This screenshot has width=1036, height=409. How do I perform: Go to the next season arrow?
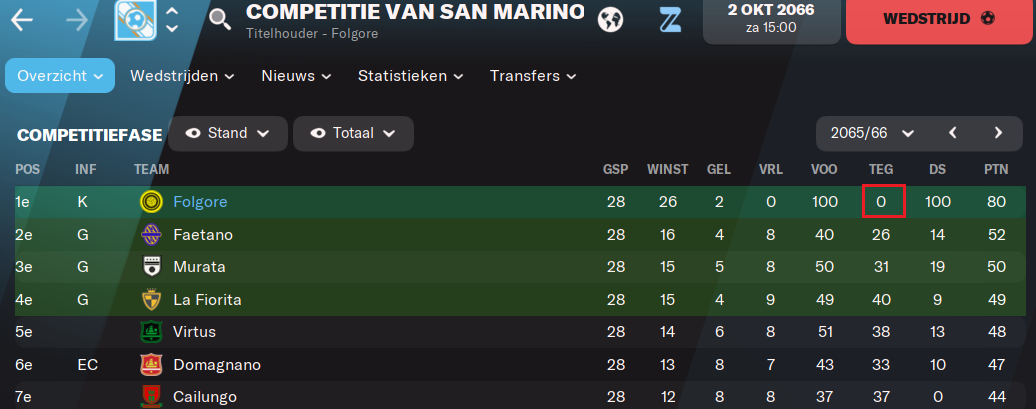coord(998,133)
